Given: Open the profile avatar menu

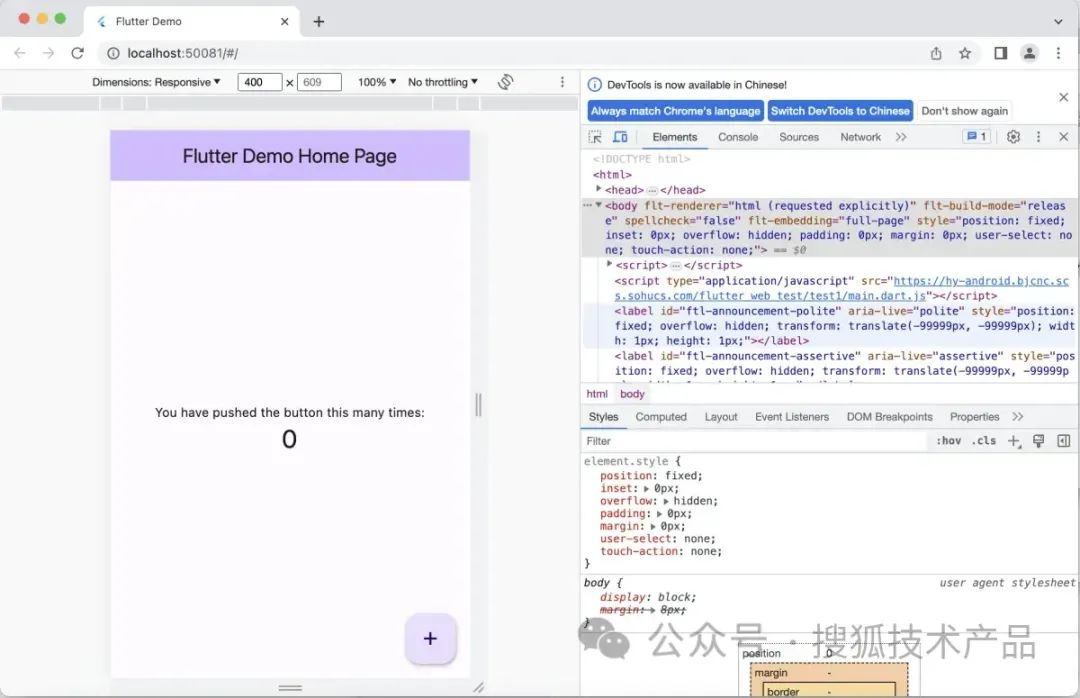Looking at the screenshot, I should (x=1029, y=53).
